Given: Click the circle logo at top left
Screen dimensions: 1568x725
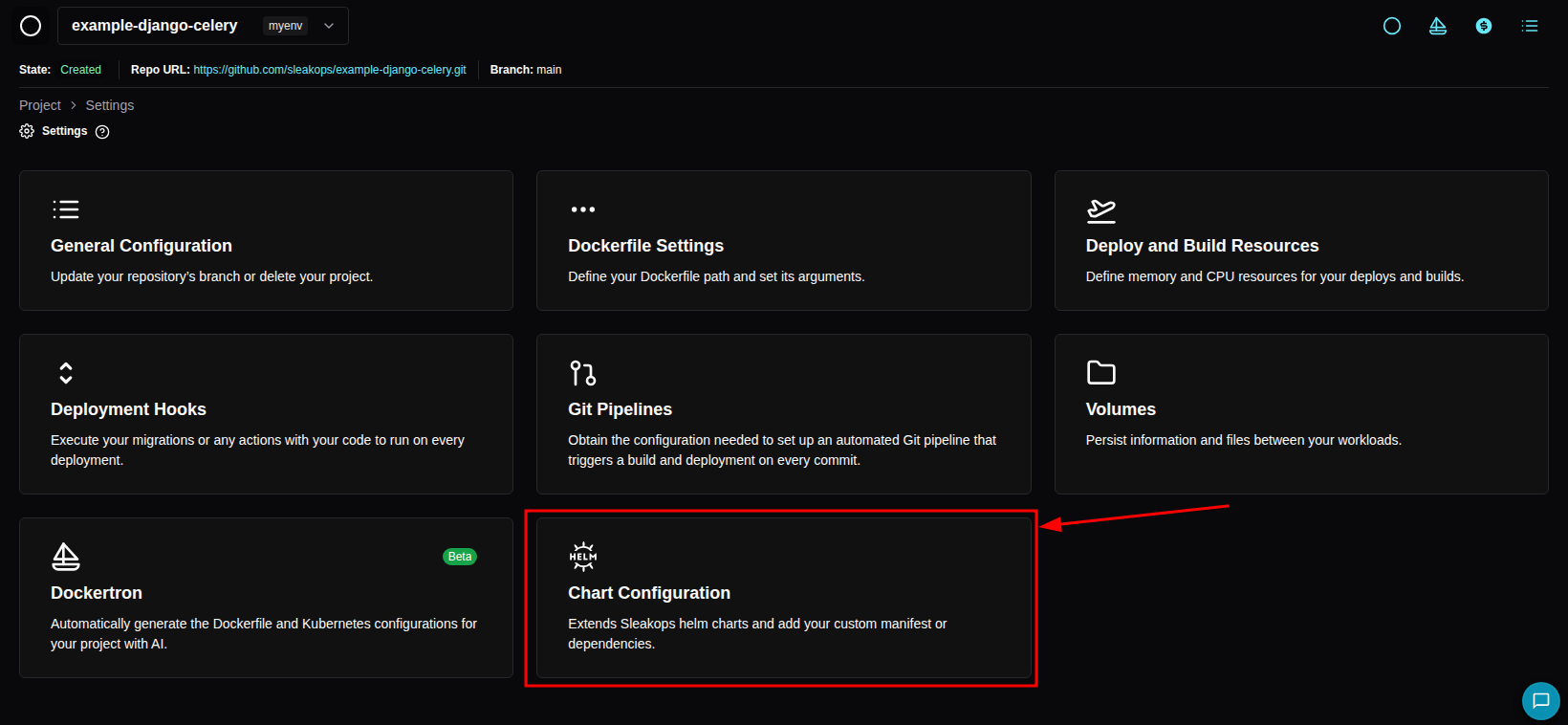Looking at the screenshot, I should pos(31,26).
